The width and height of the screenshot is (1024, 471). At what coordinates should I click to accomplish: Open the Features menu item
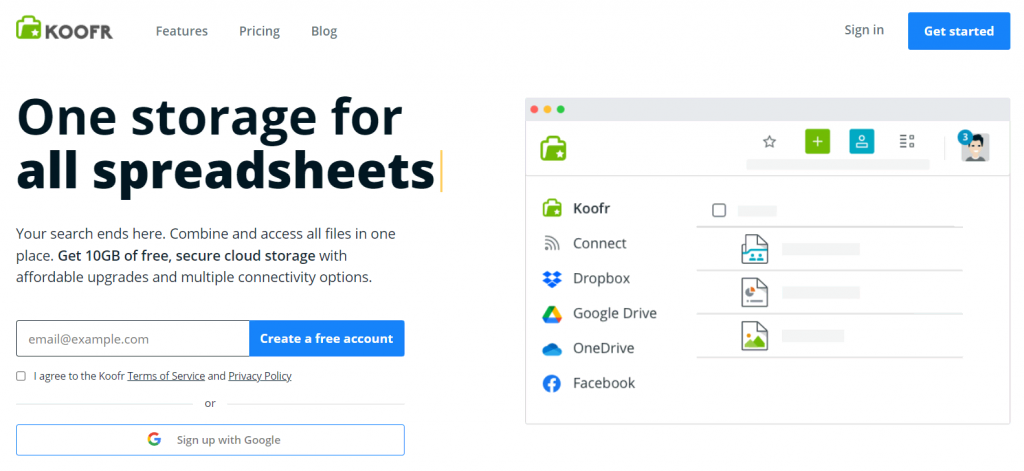(182, 31)
